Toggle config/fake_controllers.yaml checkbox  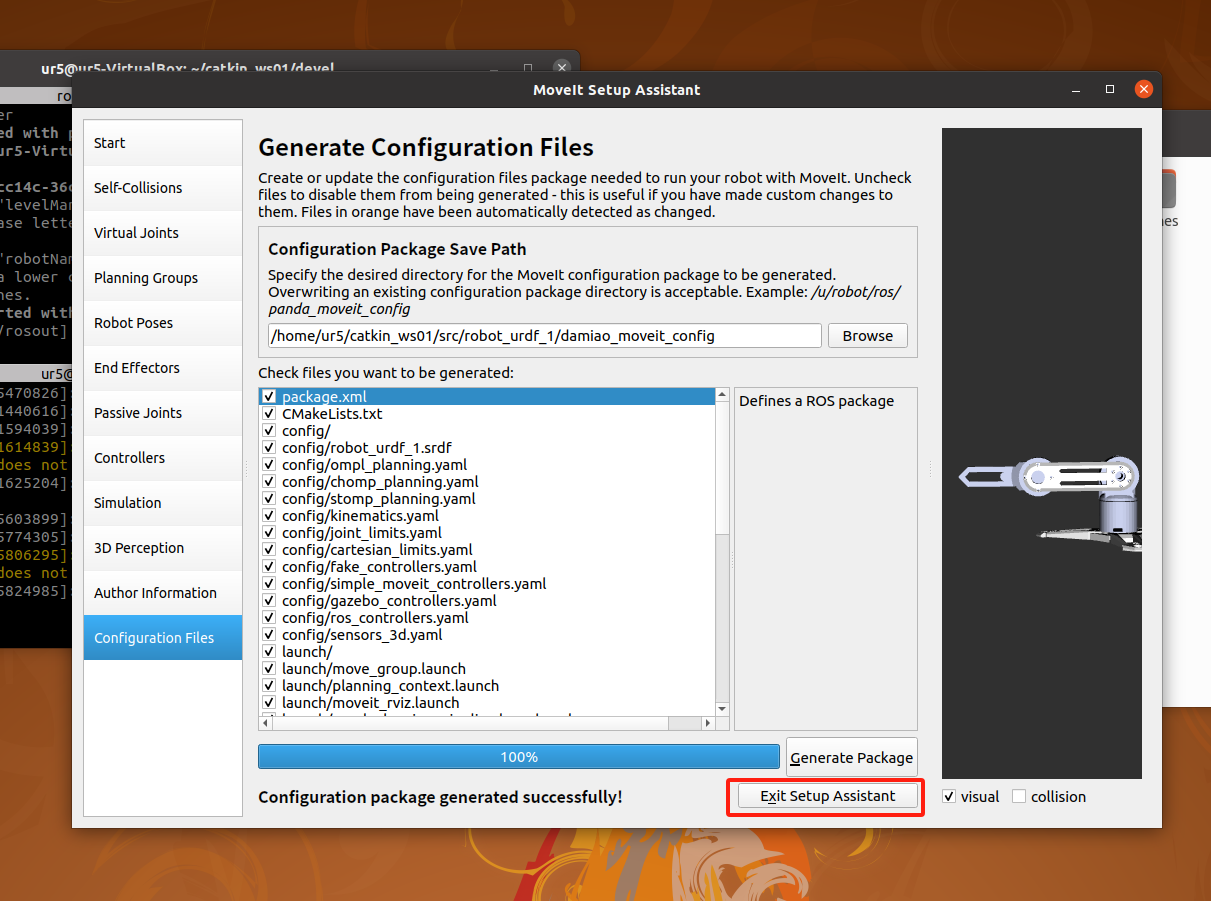(269, 567)
